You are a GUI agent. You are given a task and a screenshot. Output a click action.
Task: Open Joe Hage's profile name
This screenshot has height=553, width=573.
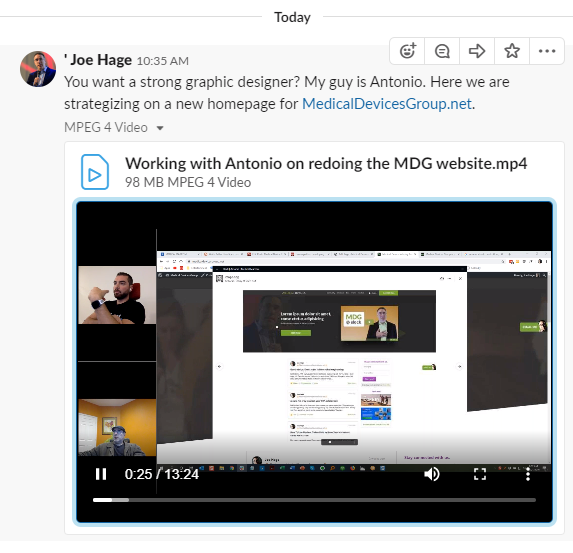pyautogui.click(x=101, y=60)
